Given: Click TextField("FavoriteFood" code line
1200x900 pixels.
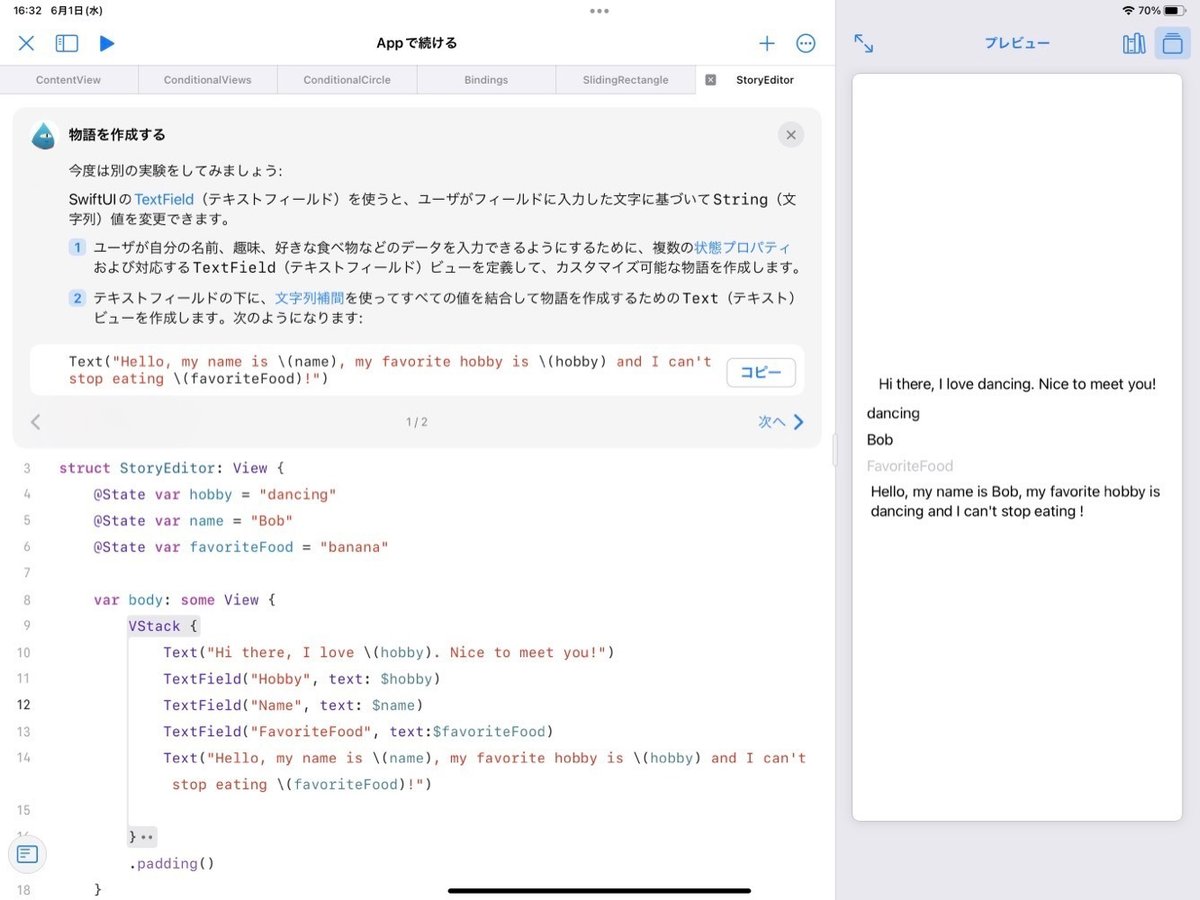Looking at the screenshot, I should (358, 732).
